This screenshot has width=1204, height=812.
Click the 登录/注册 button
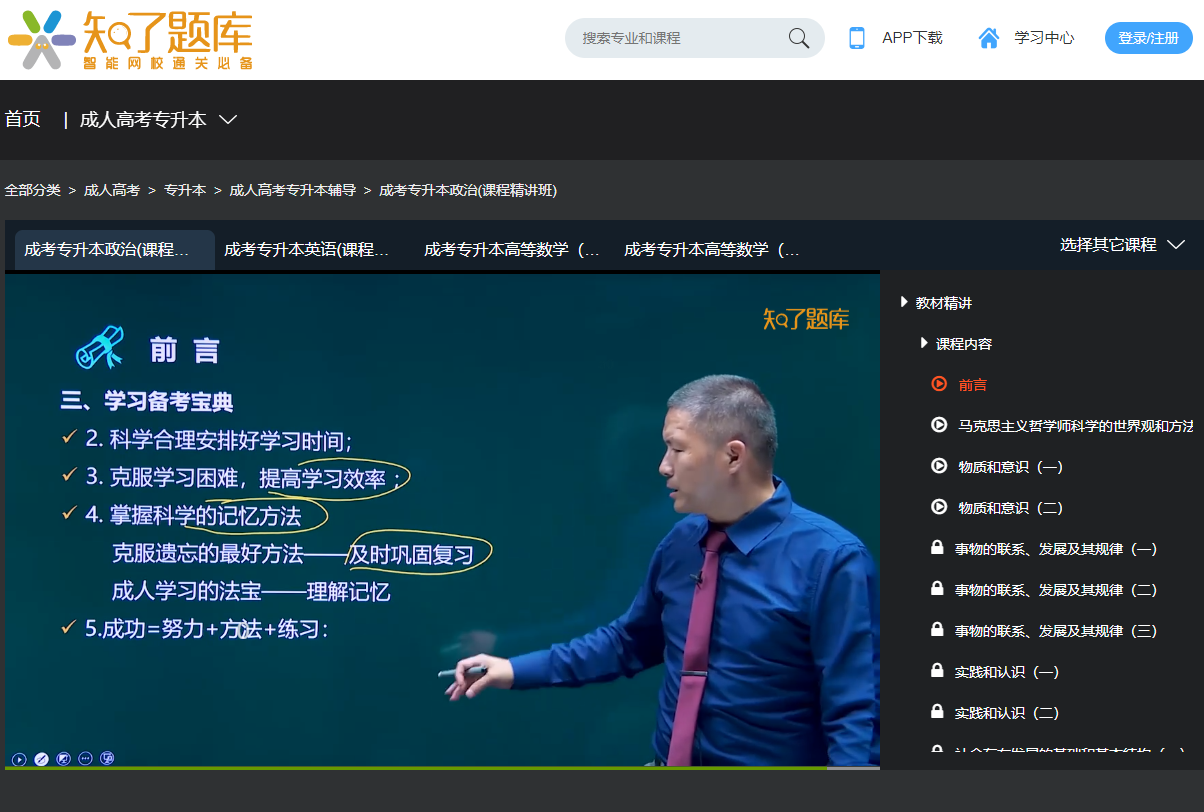click(x=1148, y=37)
